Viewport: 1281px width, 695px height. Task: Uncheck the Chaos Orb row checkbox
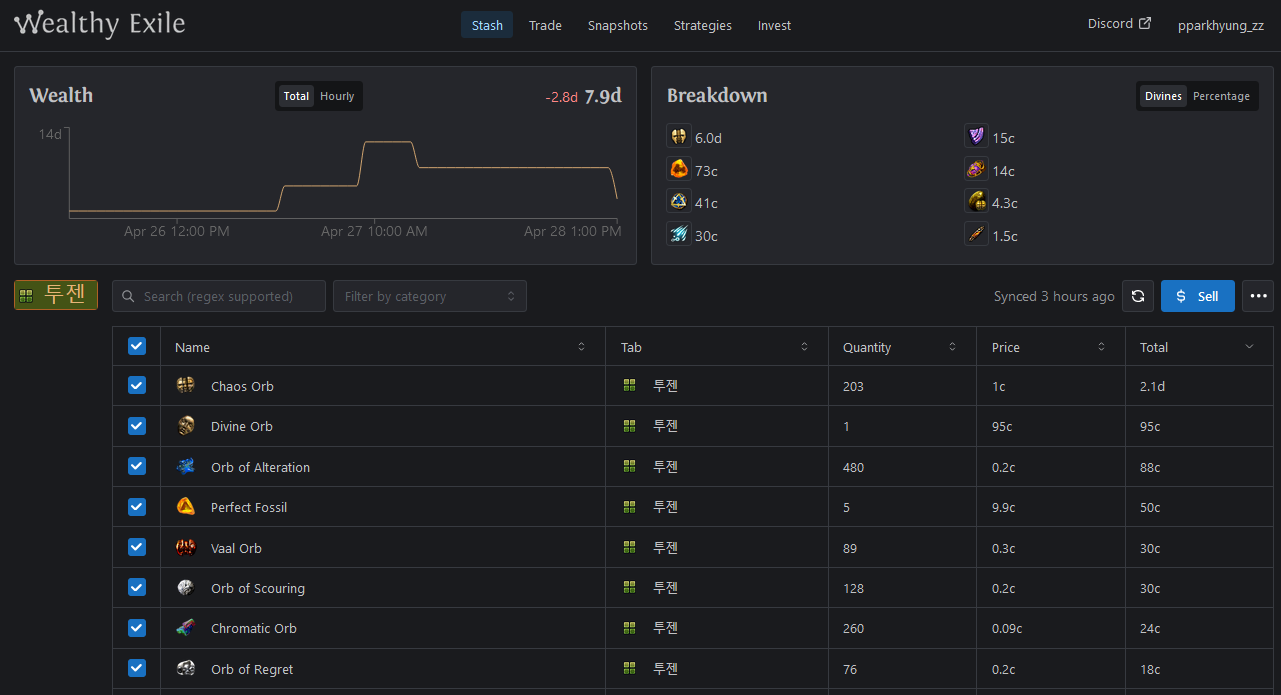click(x=137, y=385)
